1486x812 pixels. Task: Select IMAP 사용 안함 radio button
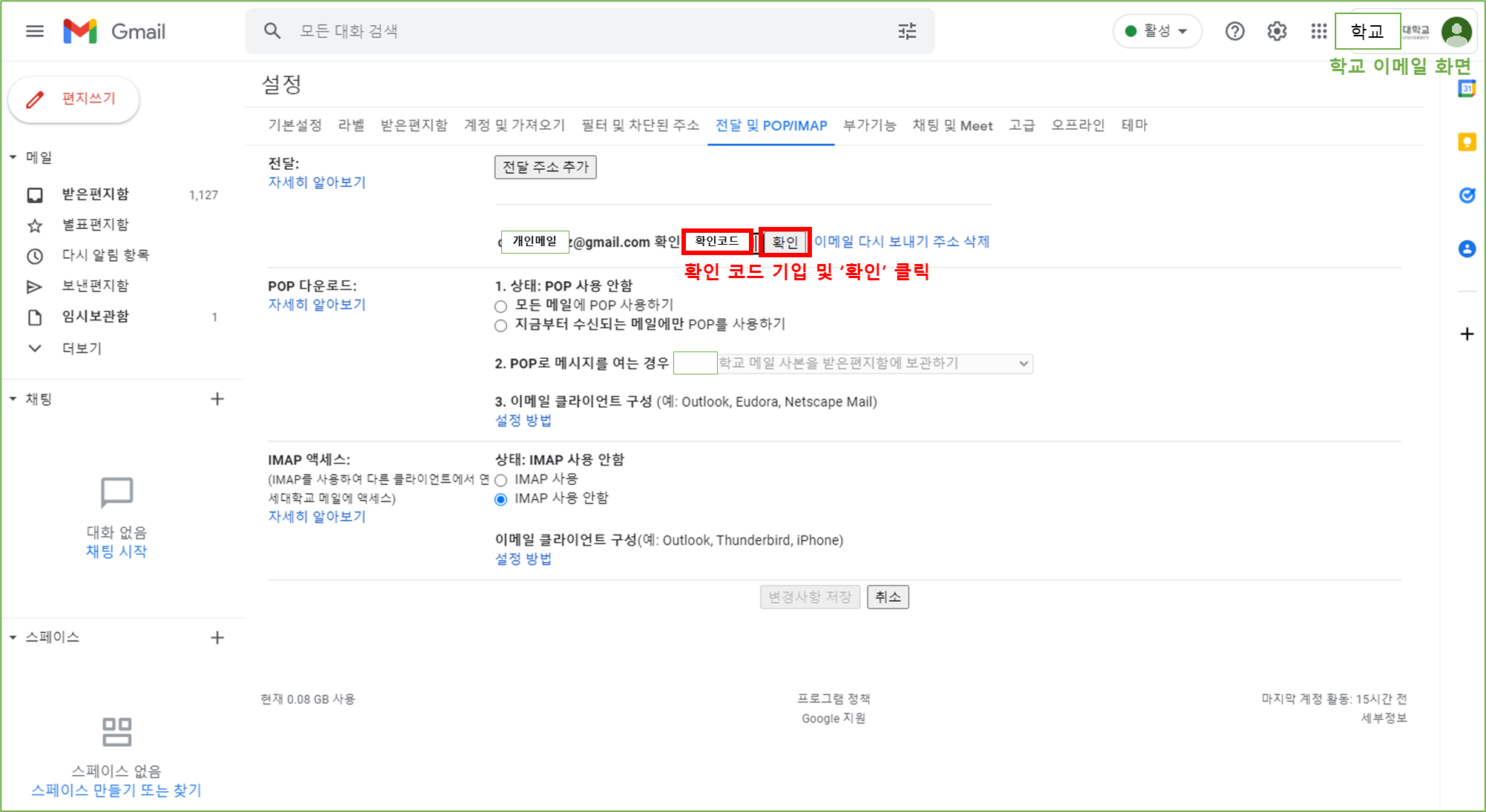click(501, 500)
